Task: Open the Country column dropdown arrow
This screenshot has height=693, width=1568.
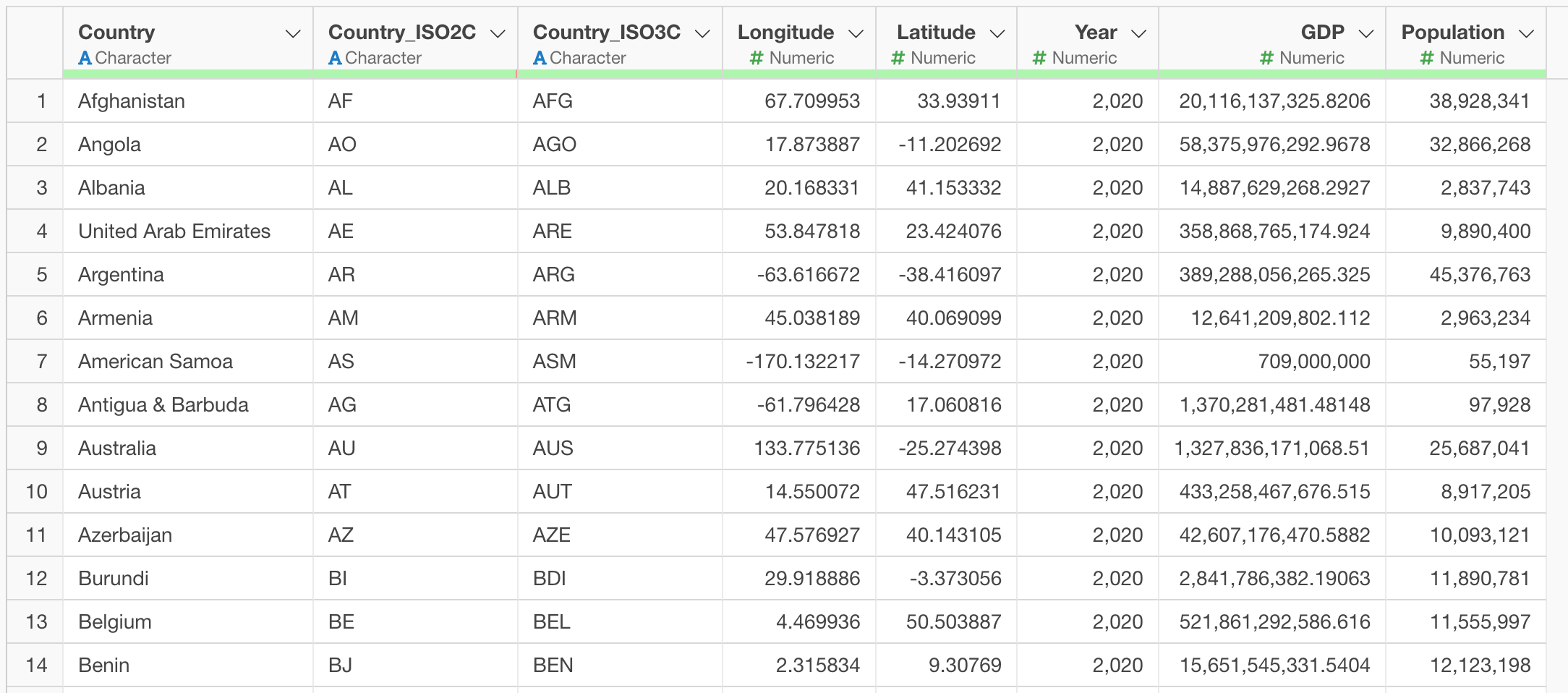Action: point(293,34)
